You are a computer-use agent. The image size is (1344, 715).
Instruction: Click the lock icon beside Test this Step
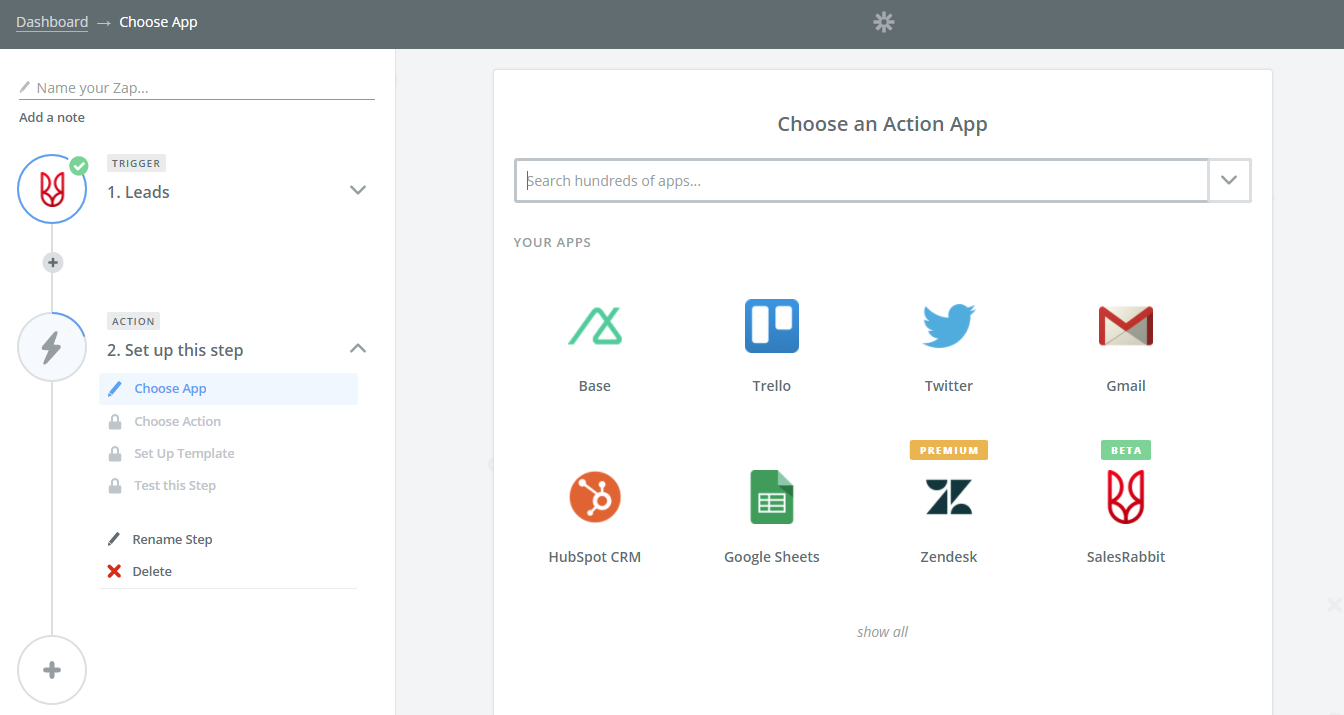point(115,485)
